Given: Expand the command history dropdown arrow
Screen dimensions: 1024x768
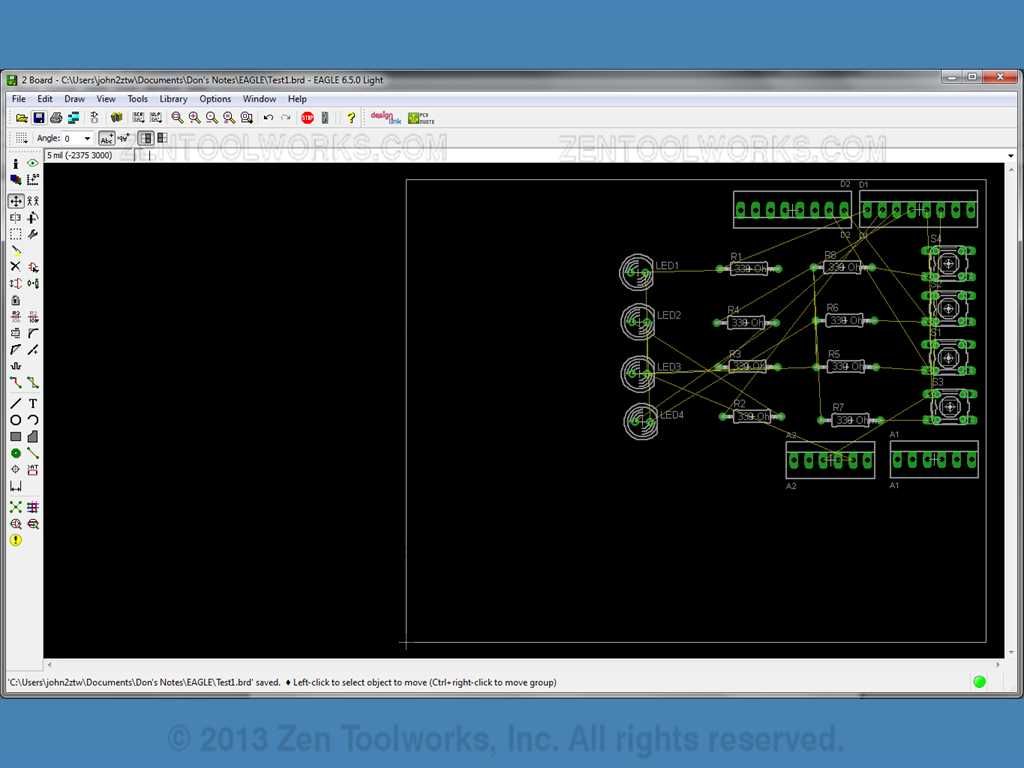Looking at the screenshot, I should [1011, 155].
